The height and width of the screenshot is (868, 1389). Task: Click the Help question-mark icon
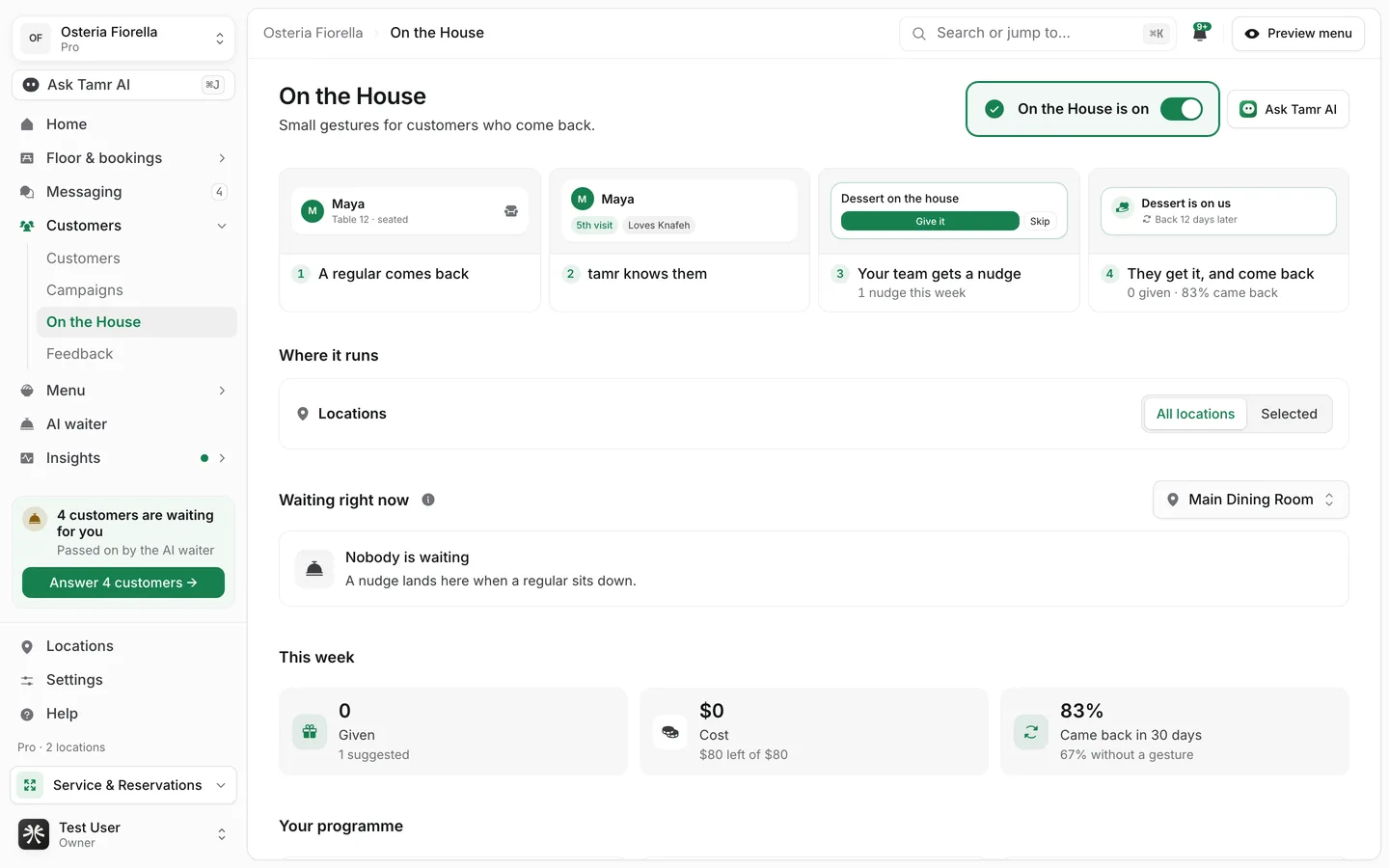[x=27, y=714]
